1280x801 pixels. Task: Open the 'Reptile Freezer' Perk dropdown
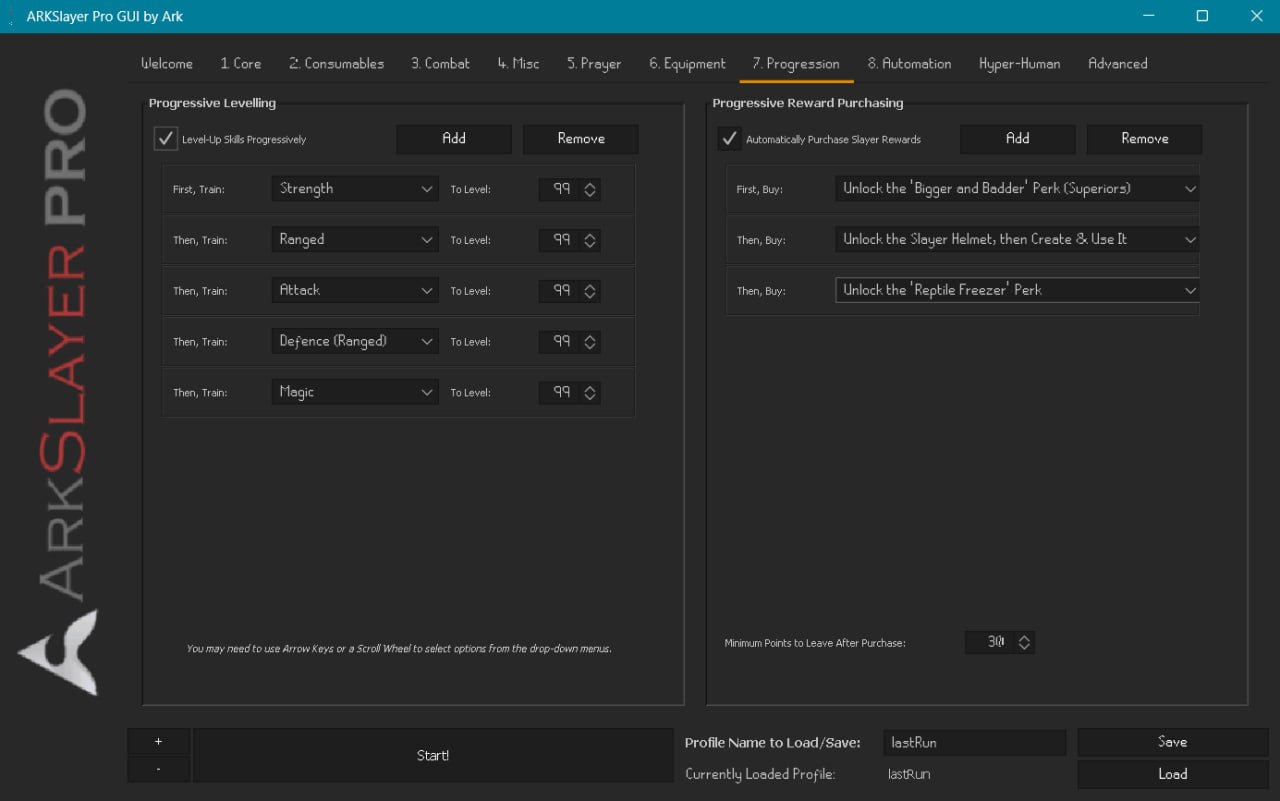click(x=1017, y=290)
